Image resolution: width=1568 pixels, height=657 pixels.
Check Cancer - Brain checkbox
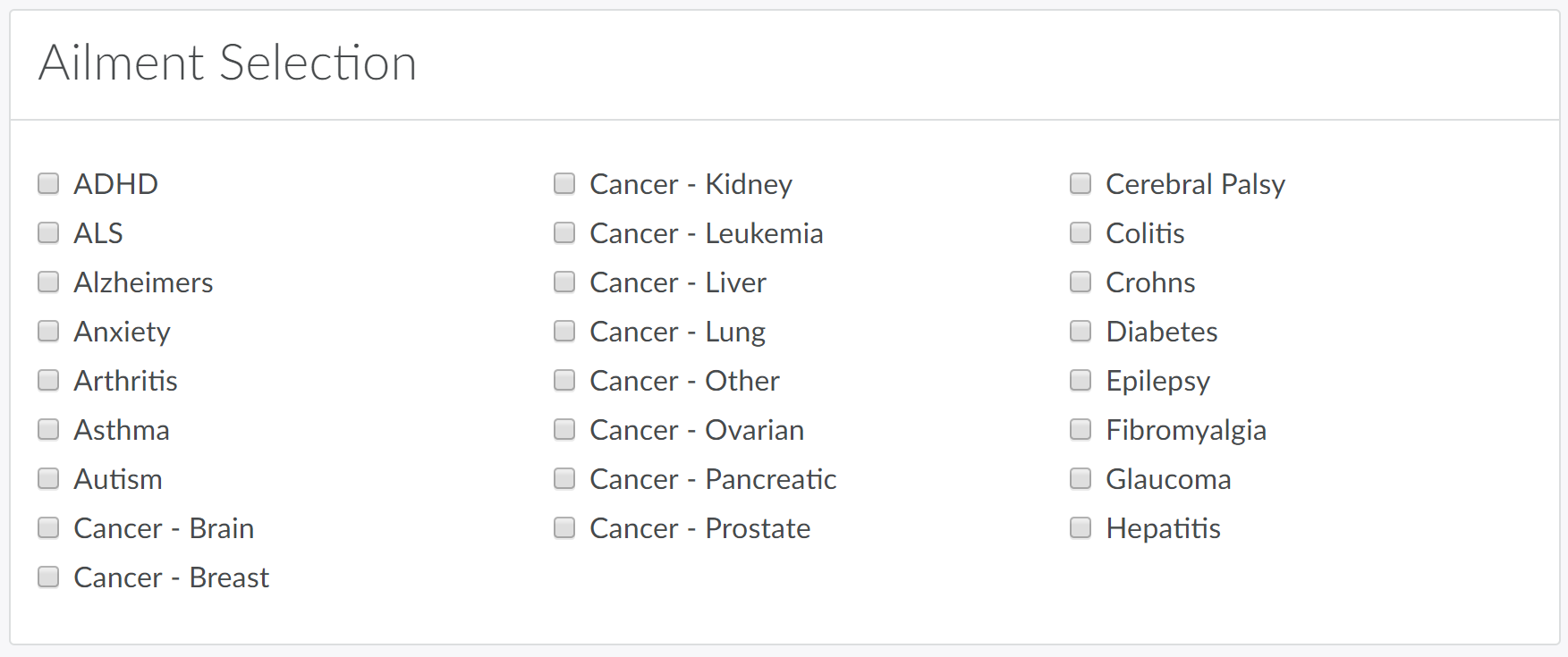[48, 527]
